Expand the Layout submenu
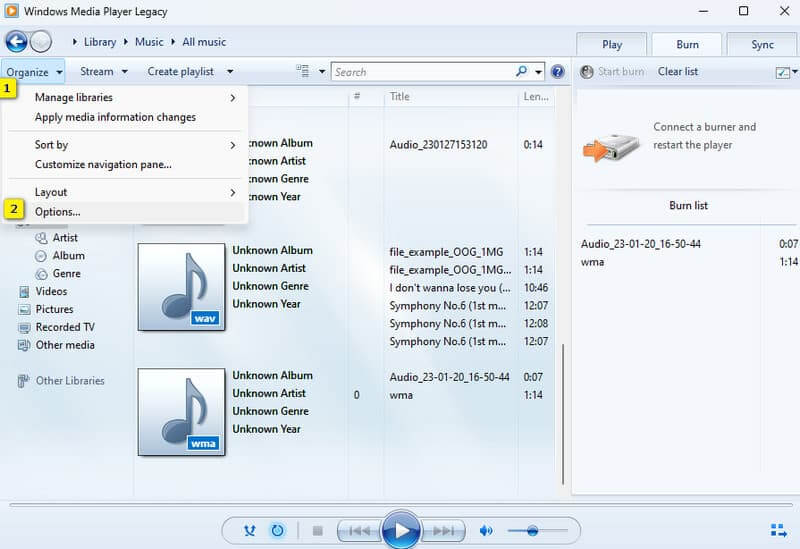800x549 pixels. pyautogui.click(x=233, y=192)
